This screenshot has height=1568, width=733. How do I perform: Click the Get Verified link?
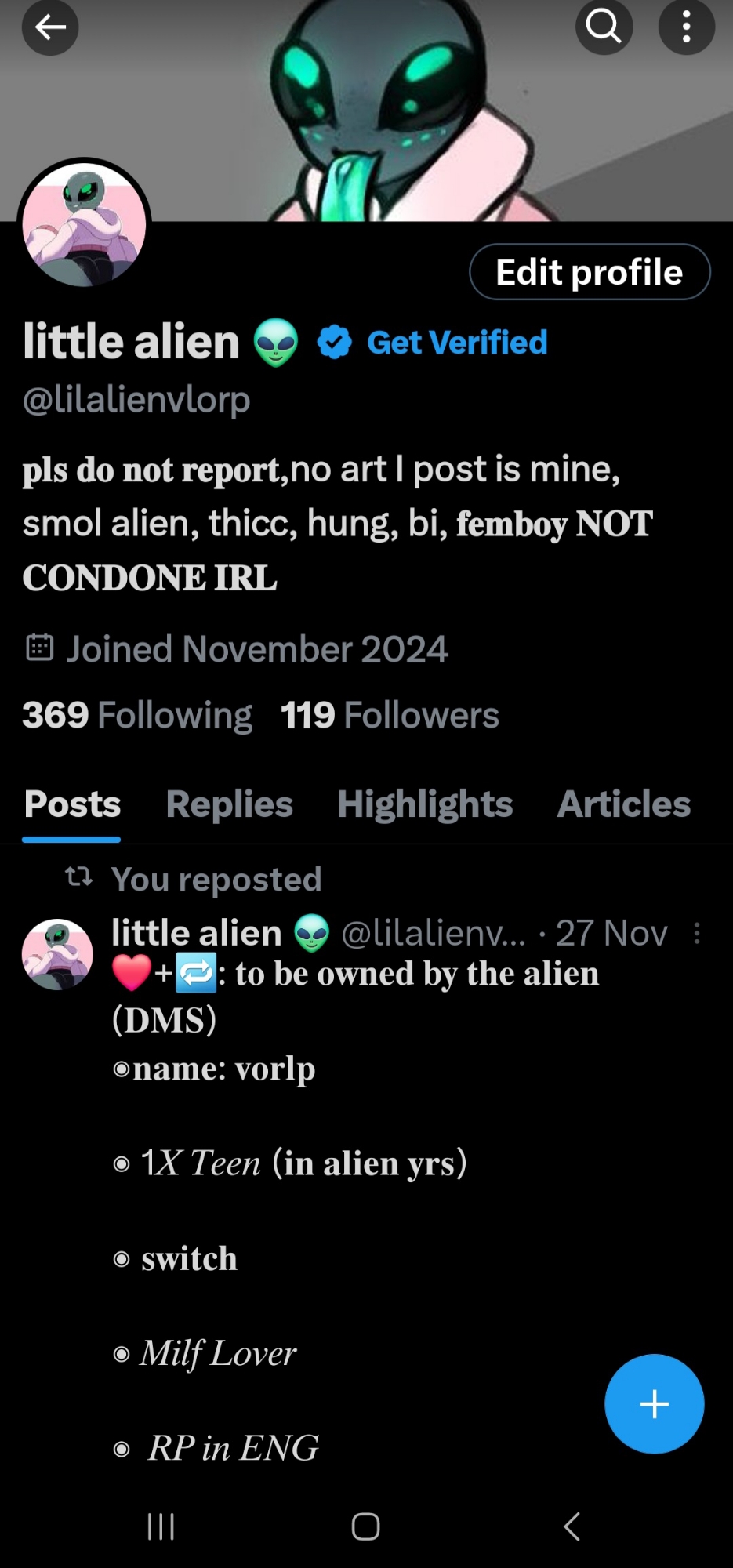[x=457, y=343]
